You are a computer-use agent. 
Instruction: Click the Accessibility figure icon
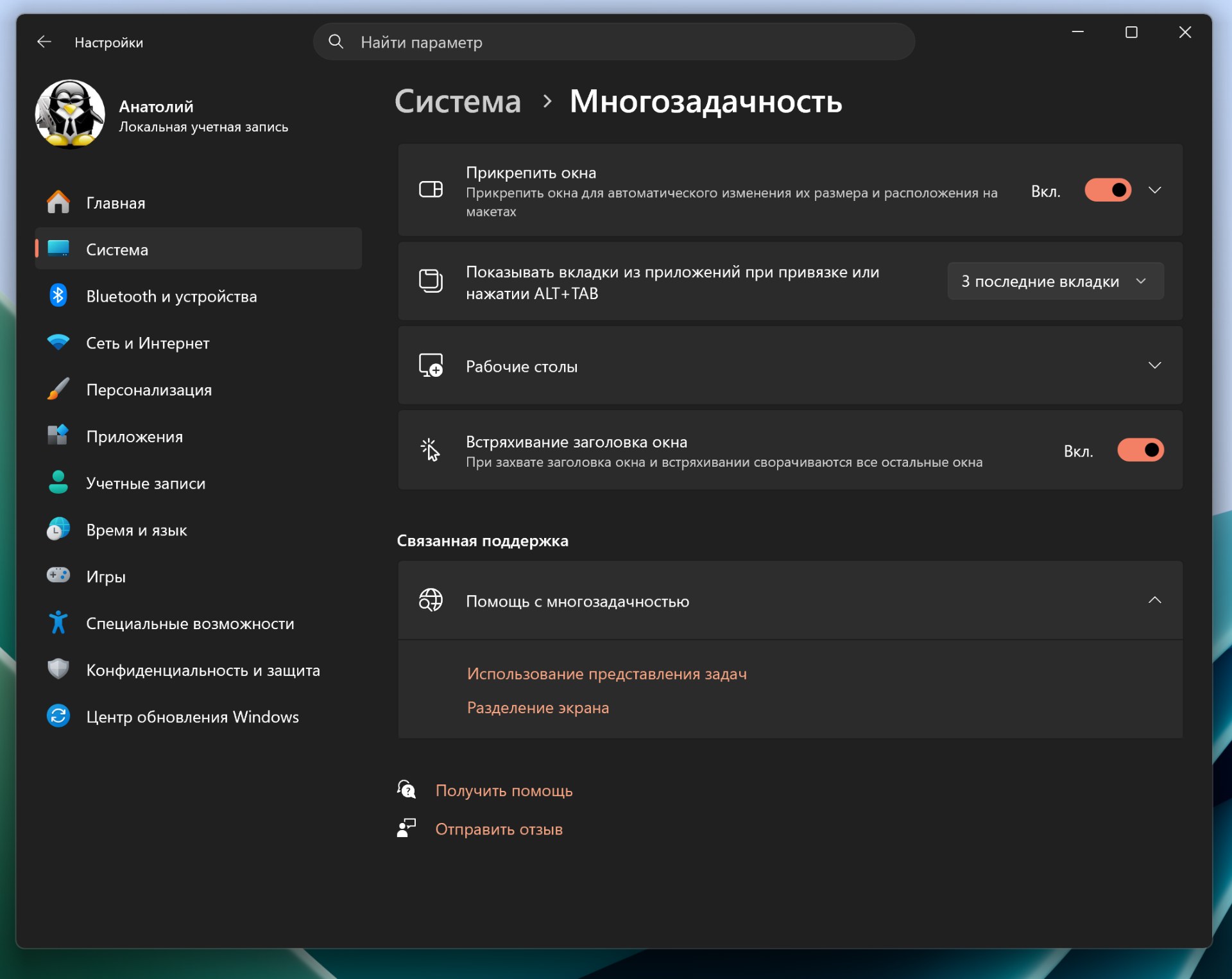click(58, 623)
